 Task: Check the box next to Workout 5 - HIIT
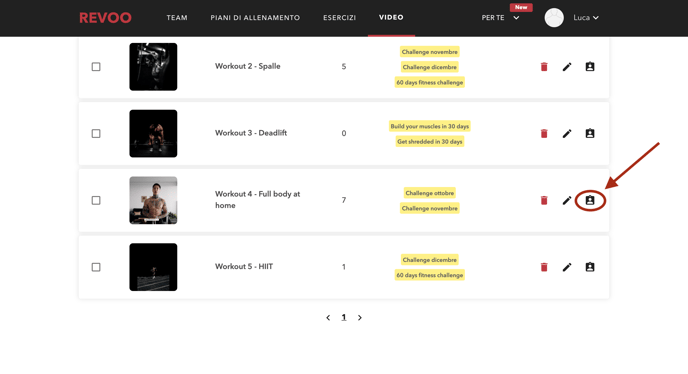pos(96,267)
